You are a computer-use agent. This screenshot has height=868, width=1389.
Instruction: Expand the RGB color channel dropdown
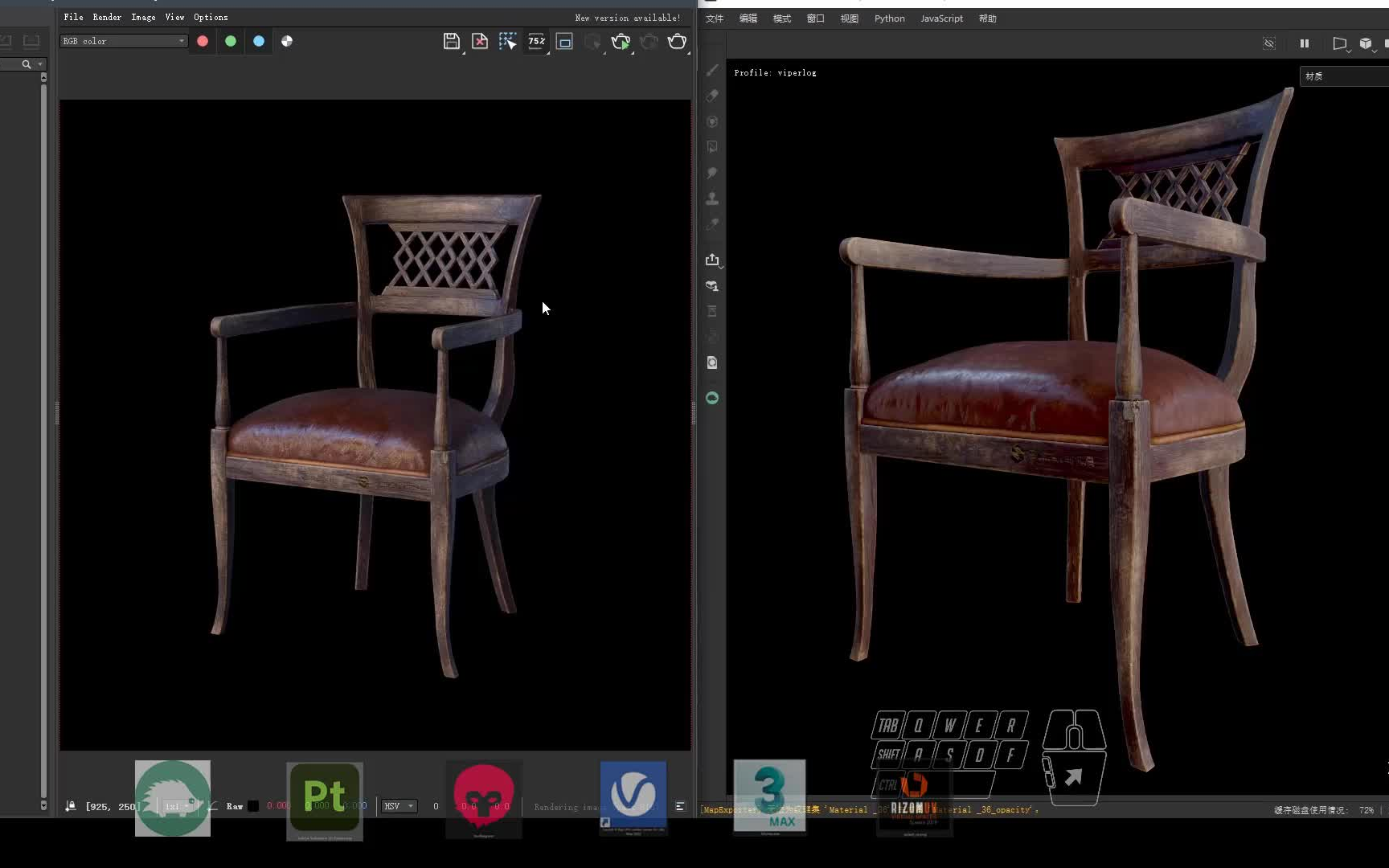click(x=124, y=41)
